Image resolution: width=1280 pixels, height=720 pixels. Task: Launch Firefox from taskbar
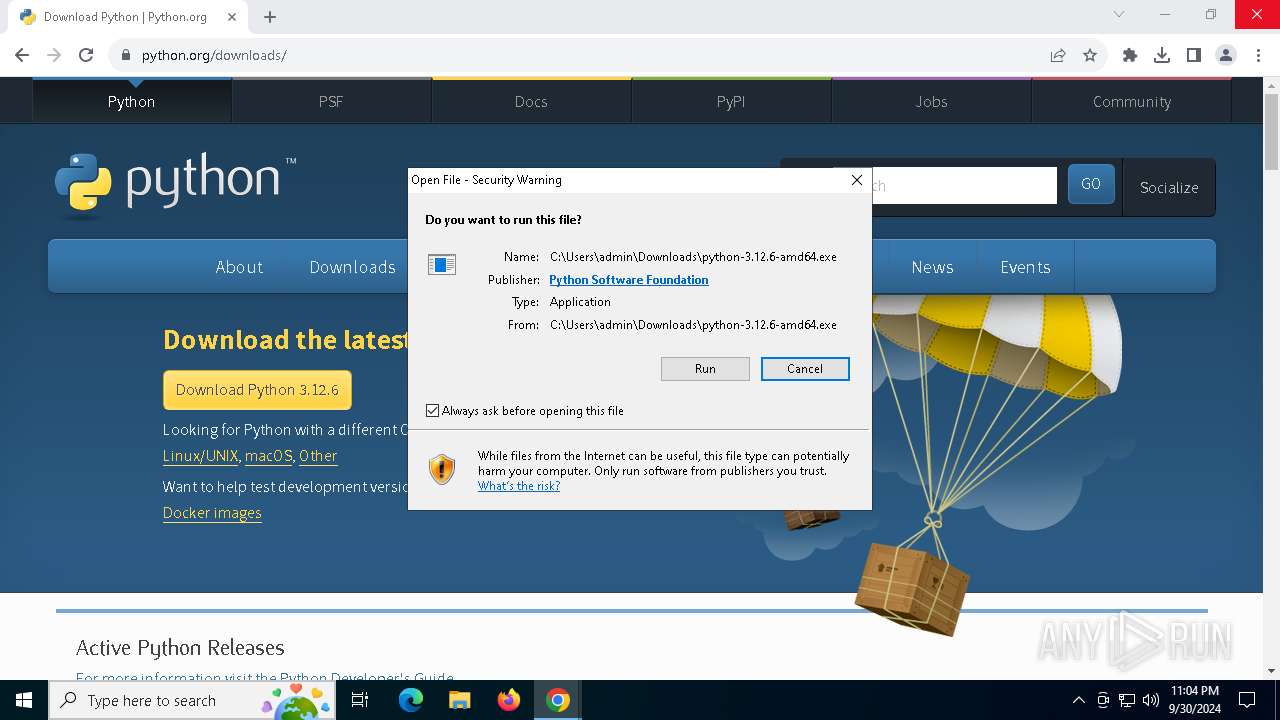click(x=509, y=700)
